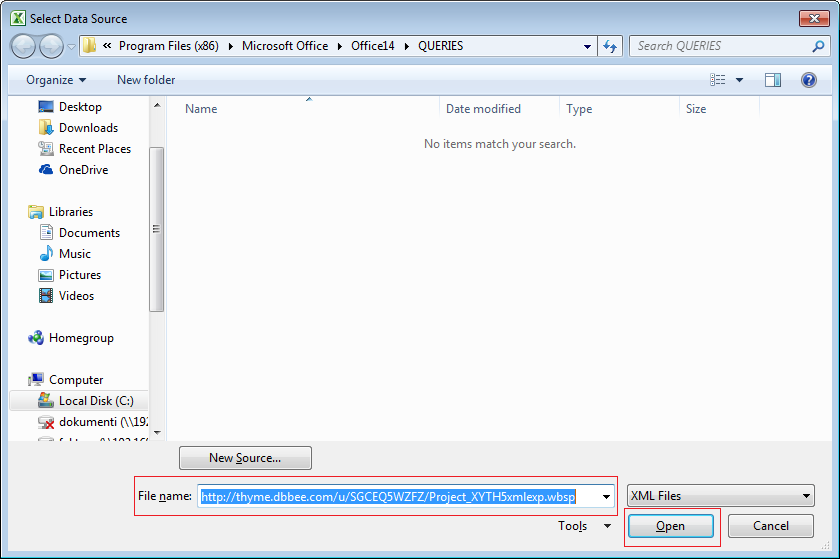This screenshot has width=840, height=559.
Task: Open the Organize menu
Action: (x=56, y=80)
